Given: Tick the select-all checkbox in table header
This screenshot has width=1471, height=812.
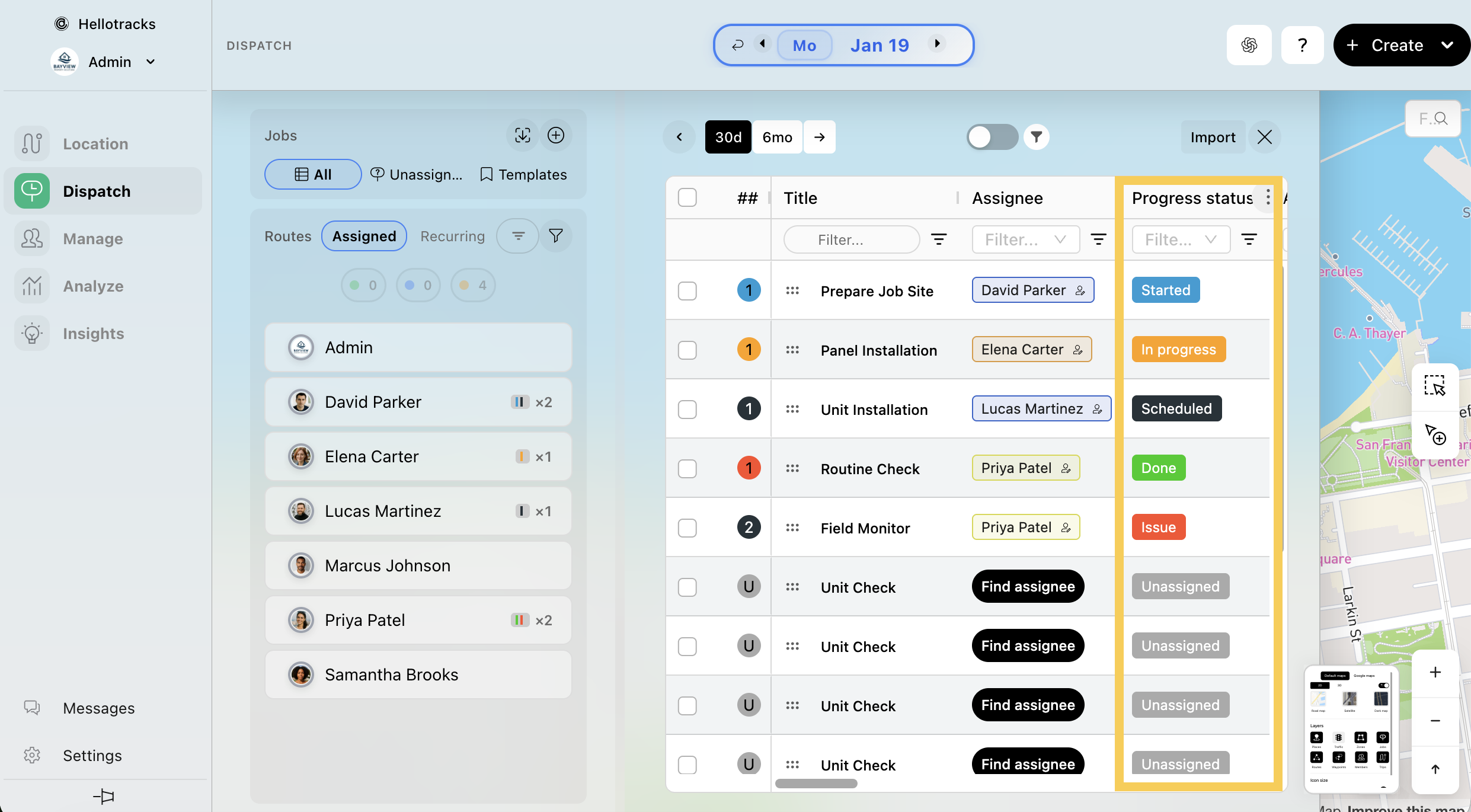Looking at the screenshot, I should pyautogui.click(x=687, y=197).
